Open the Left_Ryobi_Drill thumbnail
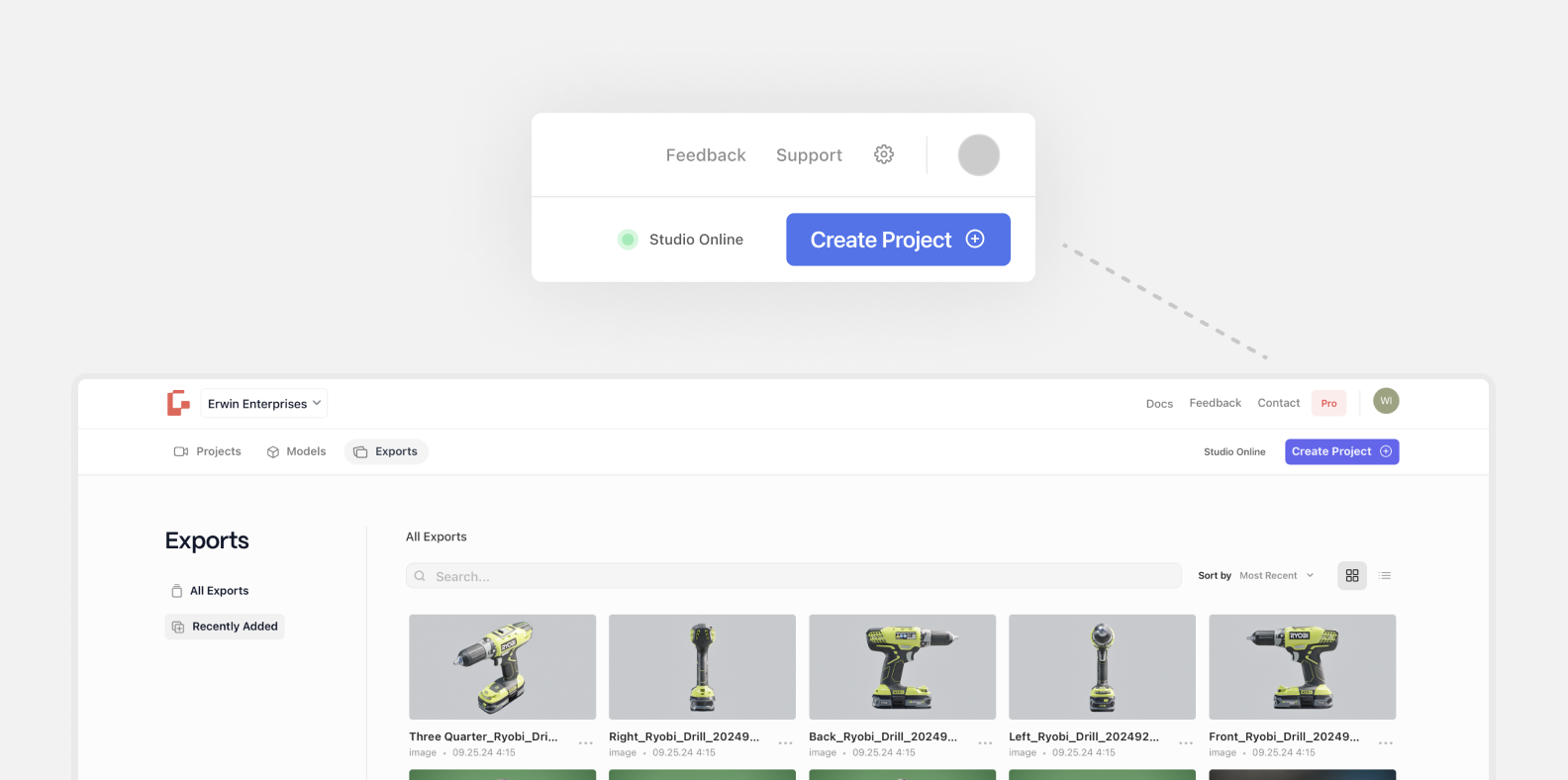The width and height of the screenshot is (1568, 780). (x=1102, y=667)
